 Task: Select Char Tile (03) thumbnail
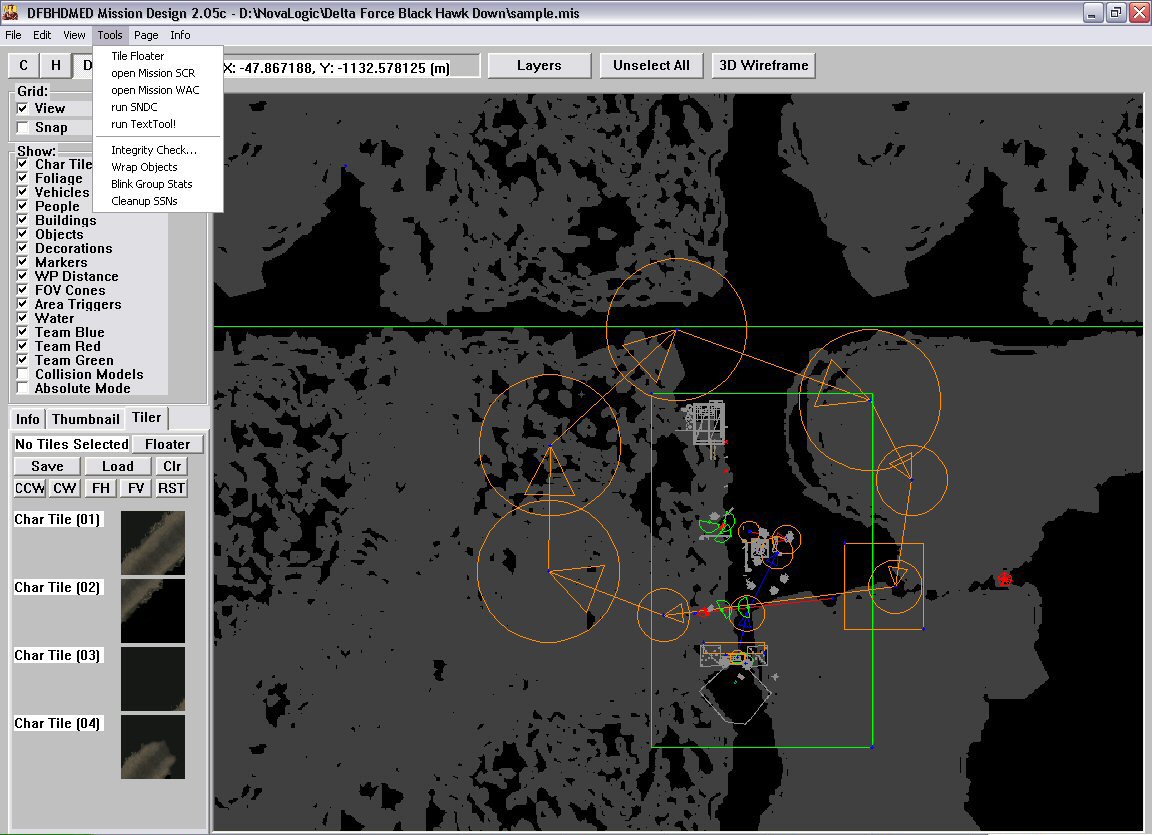pyautogui.click(x=153, y=679)
